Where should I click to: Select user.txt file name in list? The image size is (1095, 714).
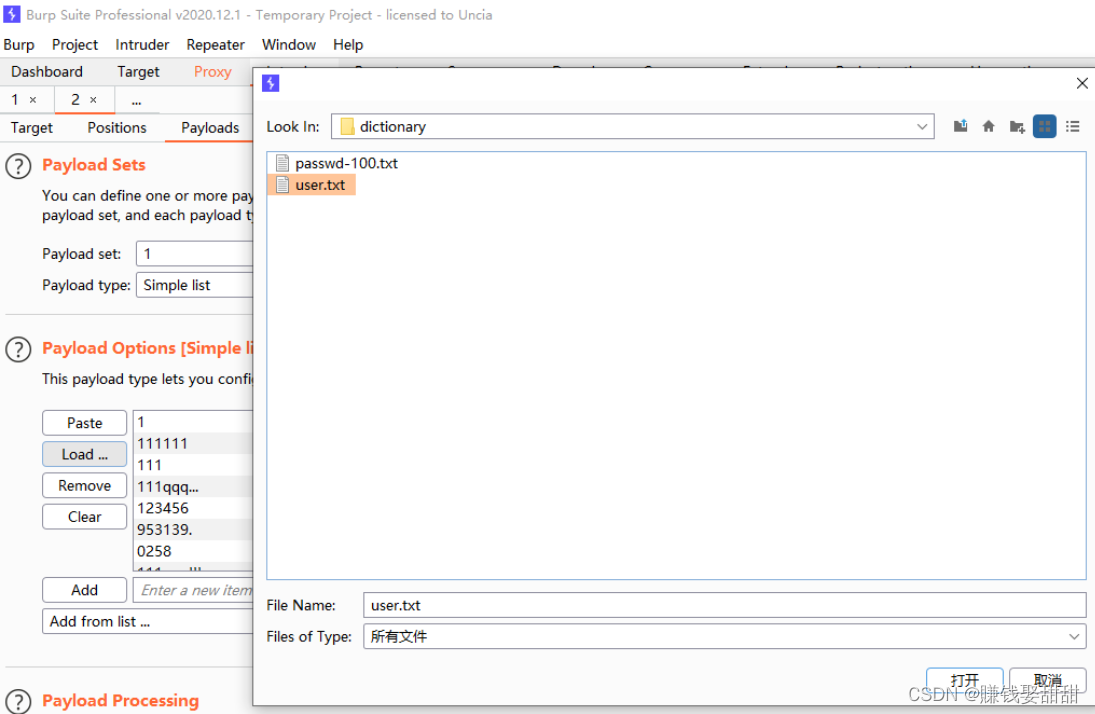coord(320,184)
